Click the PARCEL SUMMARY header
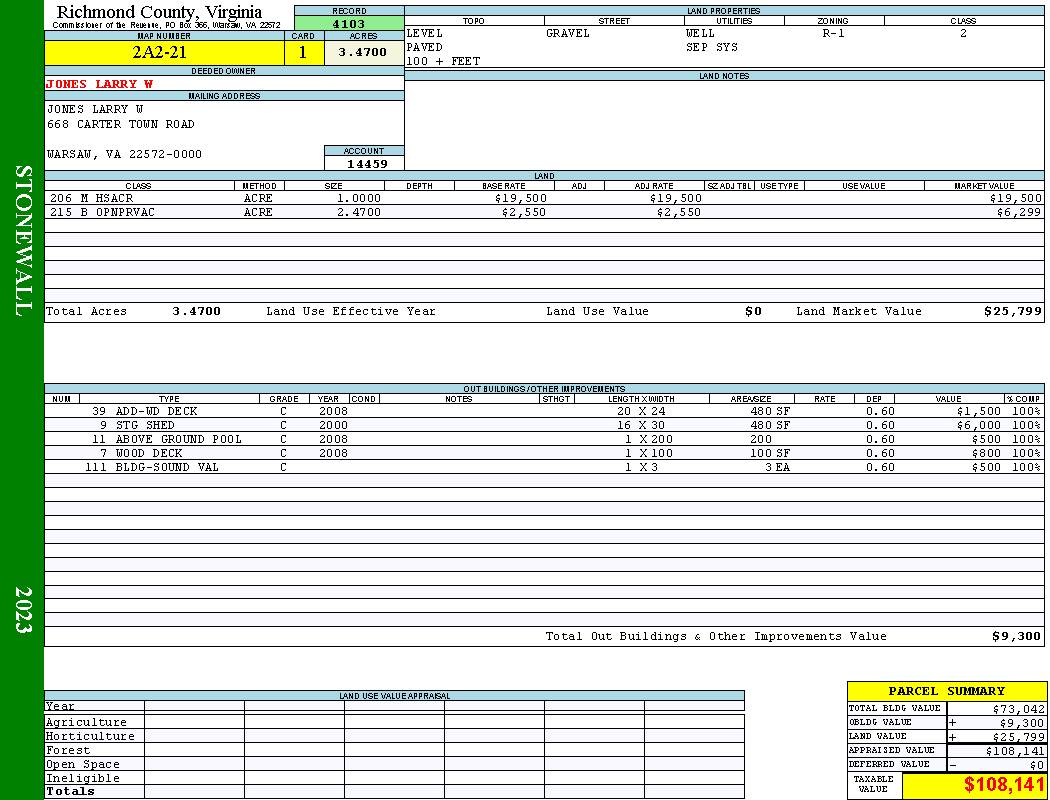 point(946,691)
